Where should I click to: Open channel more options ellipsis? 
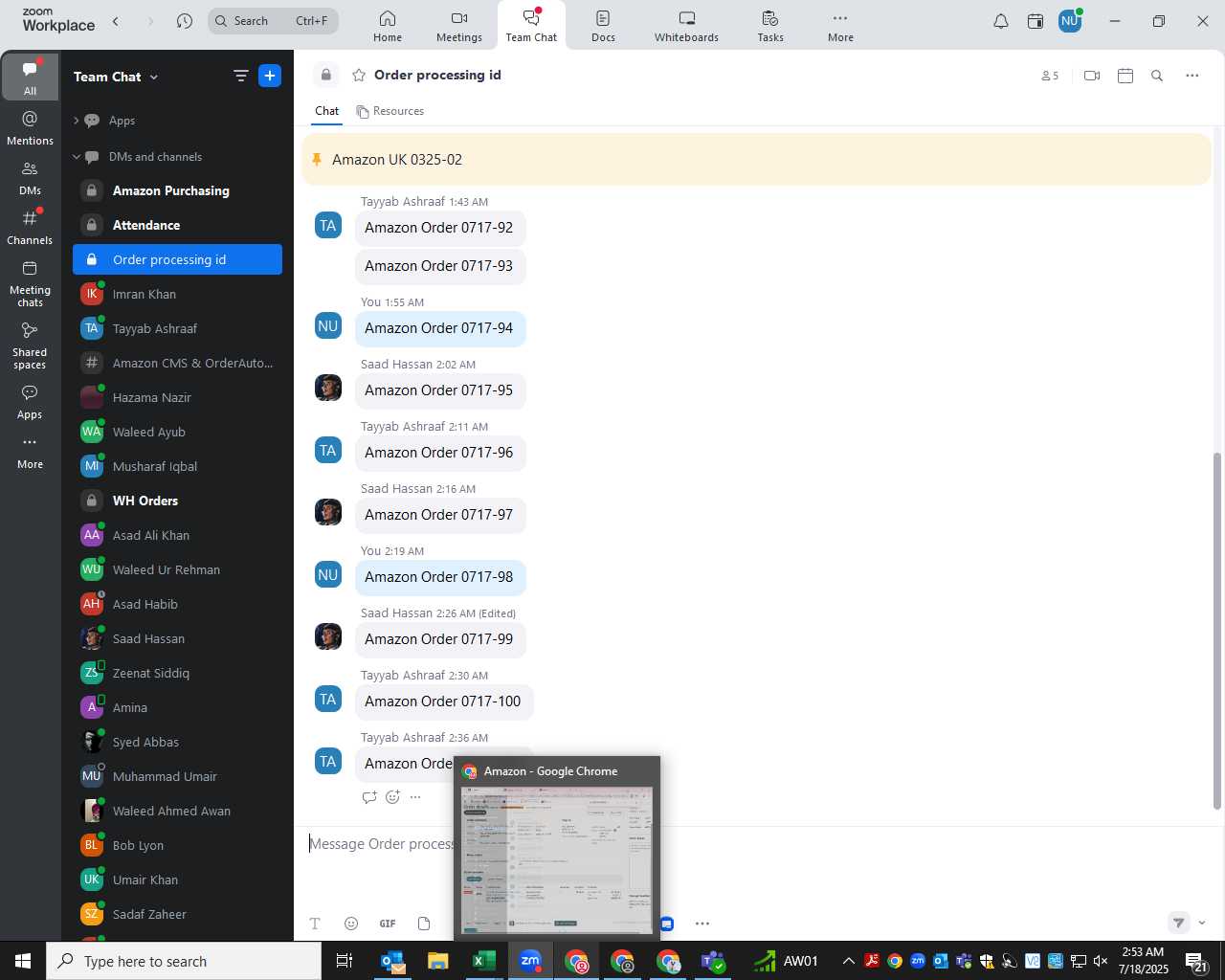tap(1192, 76)
